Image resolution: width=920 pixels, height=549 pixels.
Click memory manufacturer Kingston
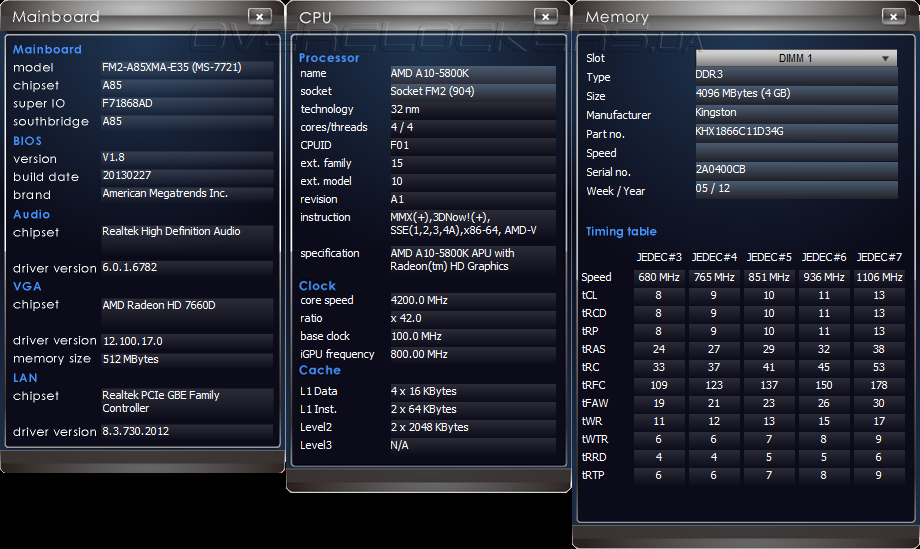click(x=796, y=113)
